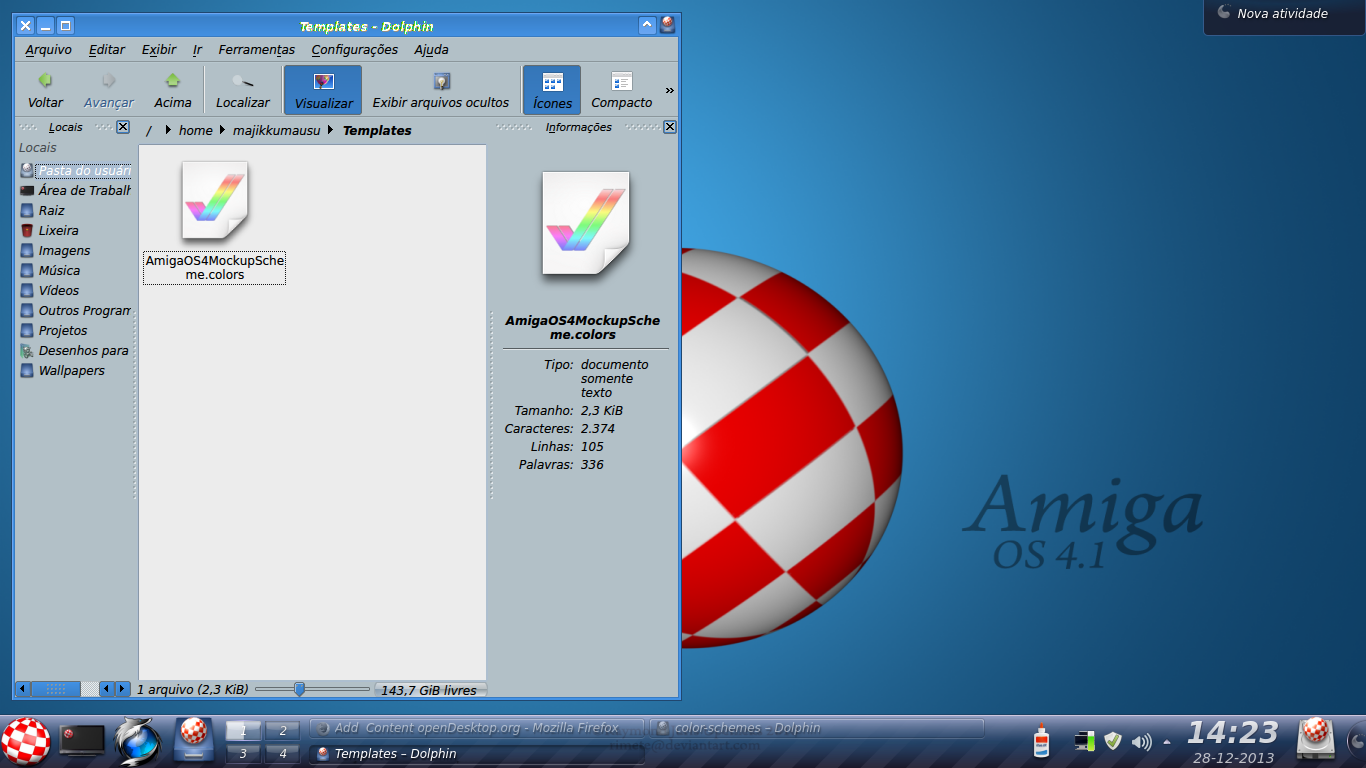Close the Locais panel
Image resolution: width=1366 pixels, height=768 pixels.
123,127
